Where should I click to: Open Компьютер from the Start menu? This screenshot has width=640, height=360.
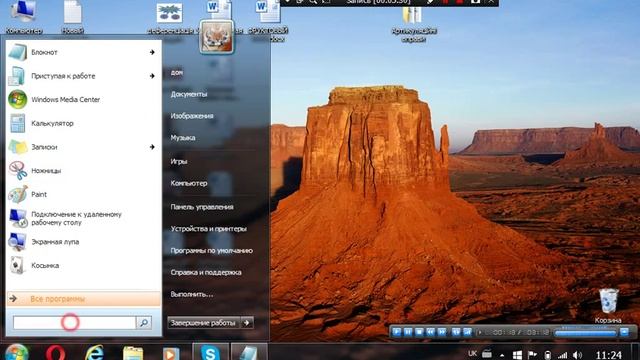coord(189,183)
